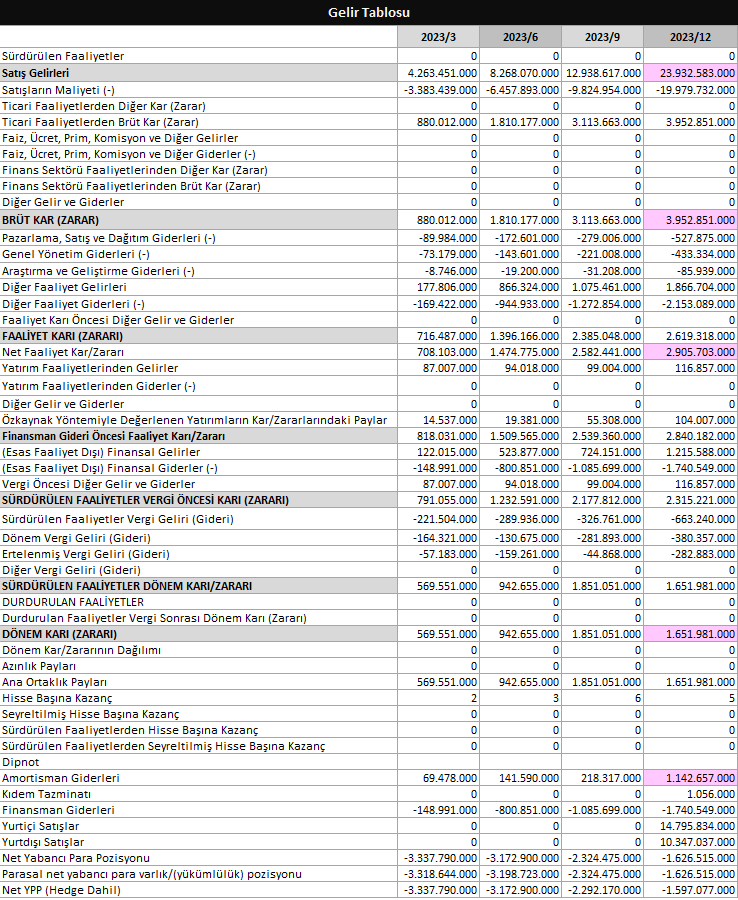Select cell value -2.153.089.000
This screenshot has width=738, height=900.
690,304
